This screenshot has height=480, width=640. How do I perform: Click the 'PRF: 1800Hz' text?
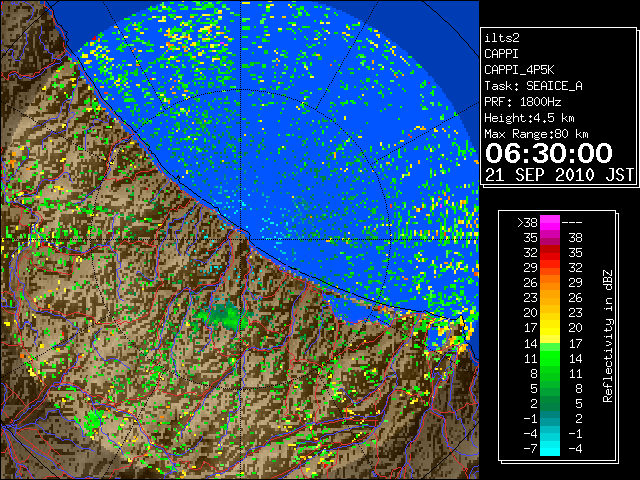pos(523,102)
